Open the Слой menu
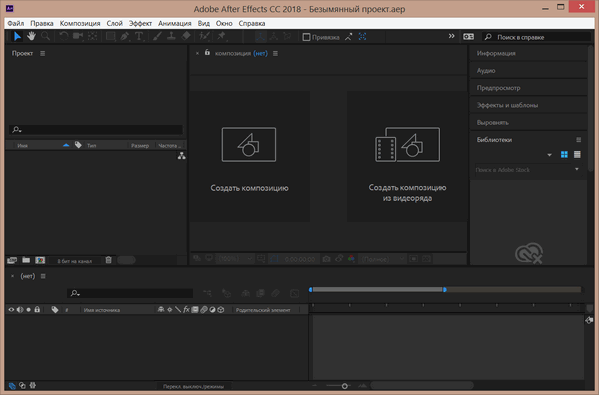The height and width of the screenshot is (395, 599). 115,23
